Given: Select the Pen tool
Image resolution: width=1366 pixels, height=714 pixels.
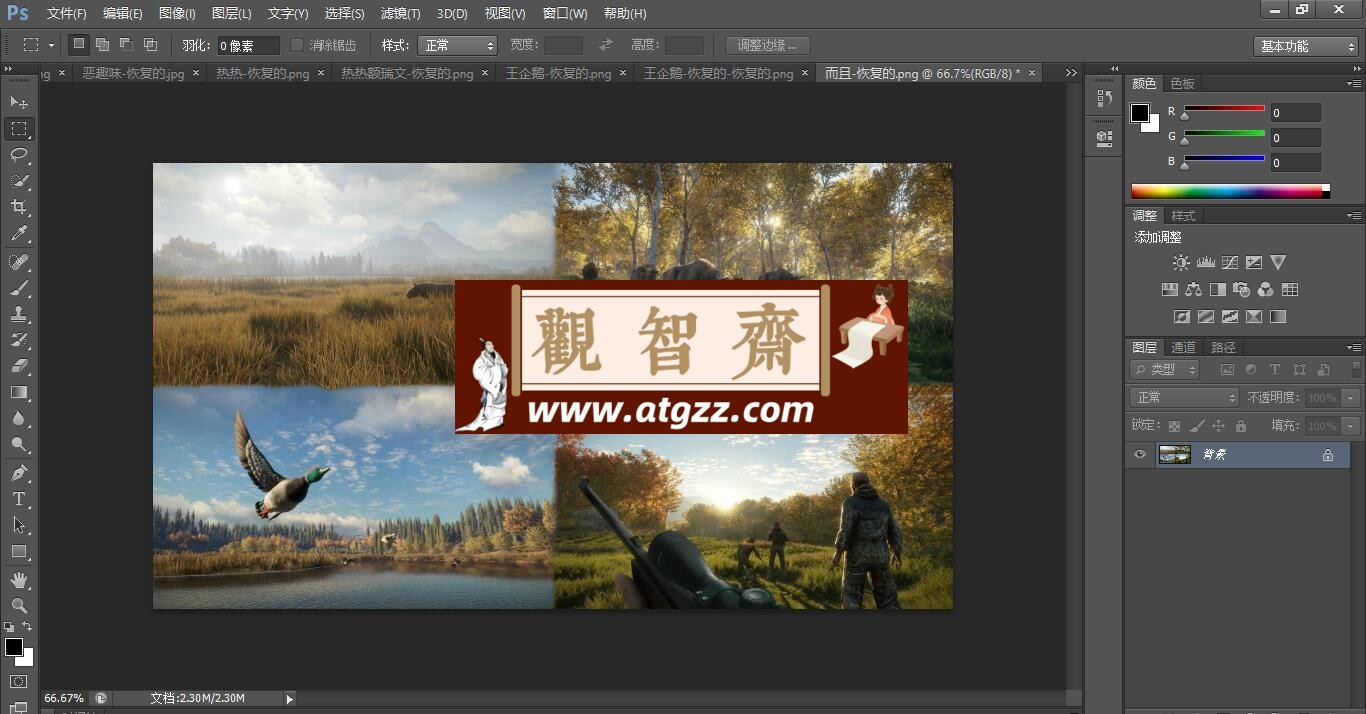Looking at the screenshot, I should pyautogui.click(x=19, y=472).
